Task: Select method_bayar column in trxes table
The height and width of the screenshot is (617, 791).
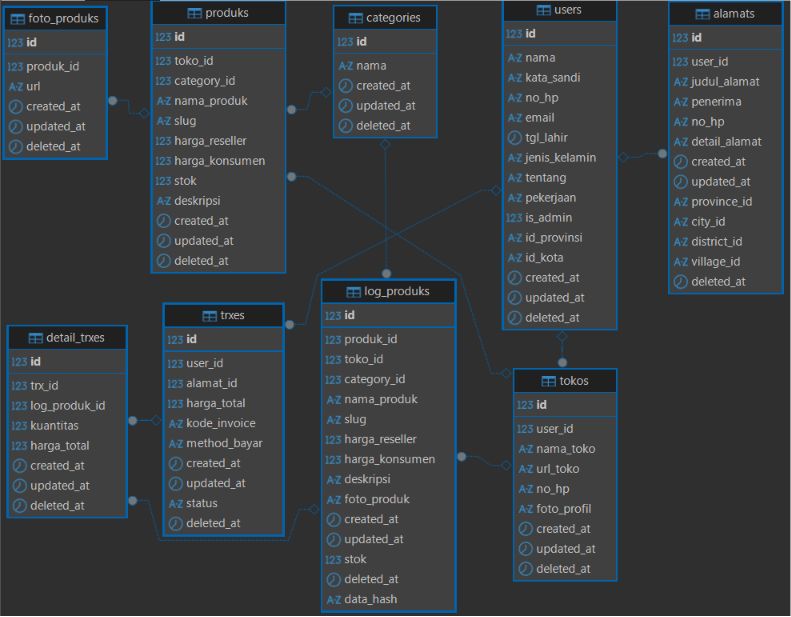Action: 223,443
